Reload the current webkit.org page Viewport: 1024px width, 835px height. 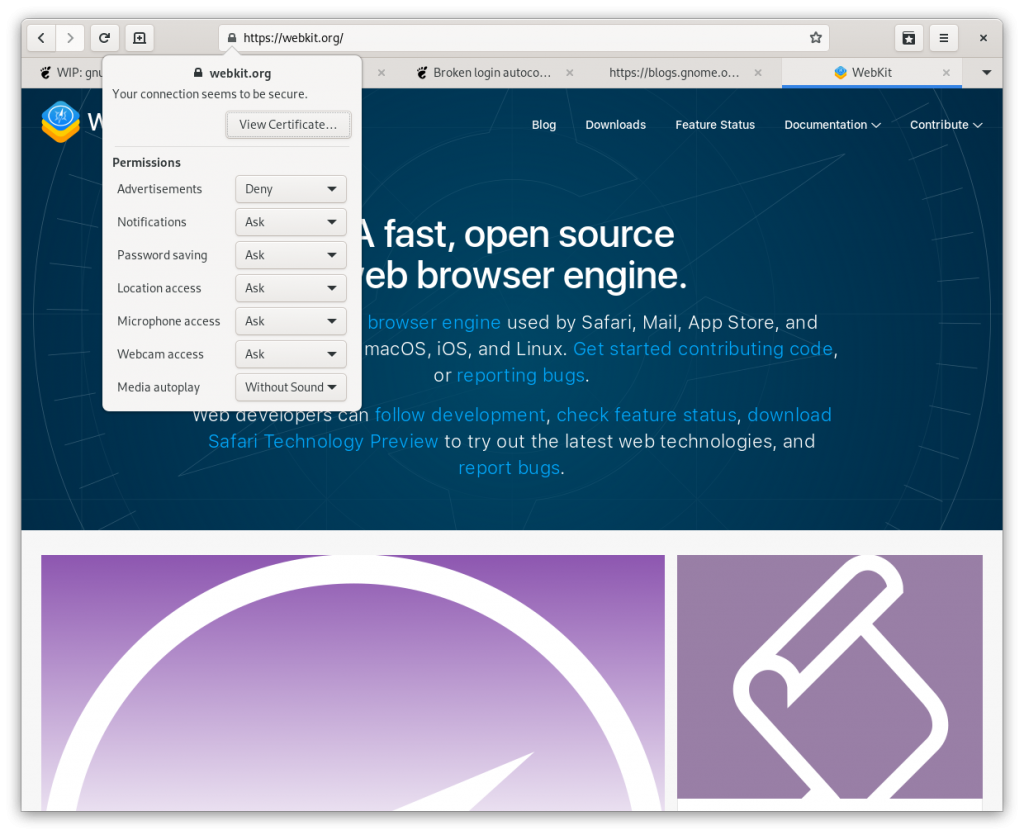pyautogui.click(x=104, y=38)
